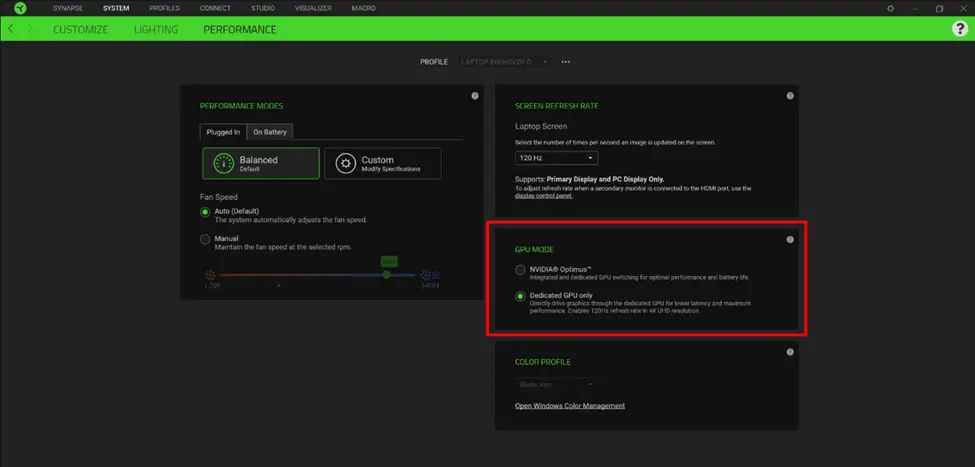The image size is (975, 467).
Task: Open the help question mark icon
Action: pos(960,29)
